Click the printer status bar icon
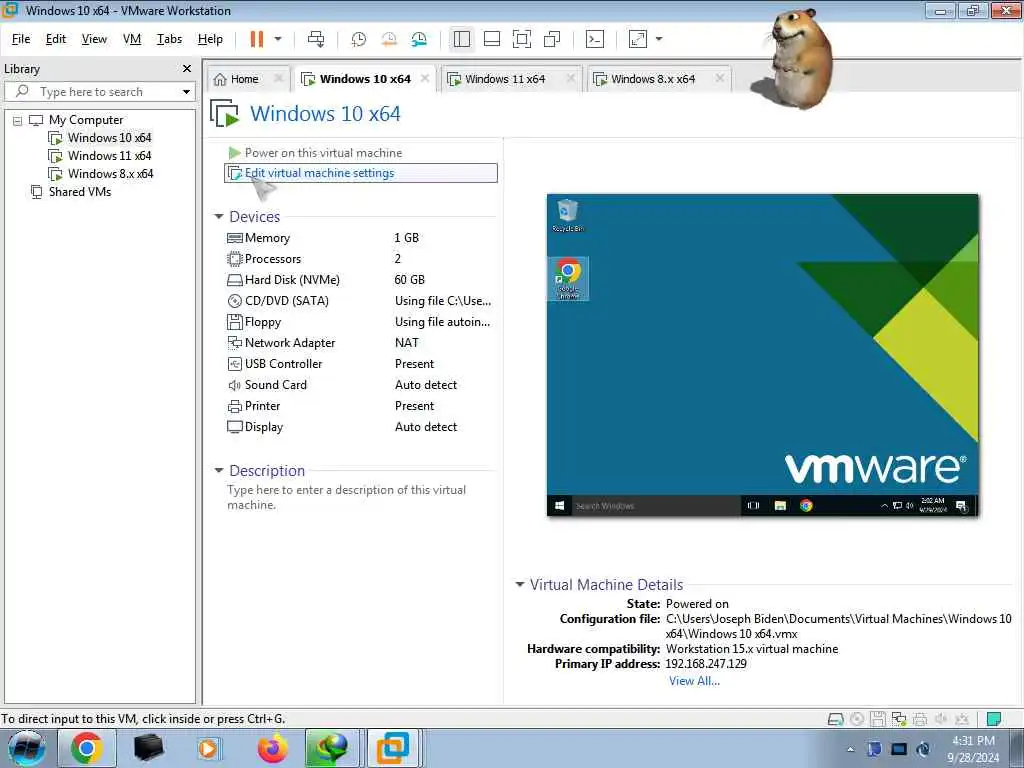1024x768 pixels. (920, 719)
